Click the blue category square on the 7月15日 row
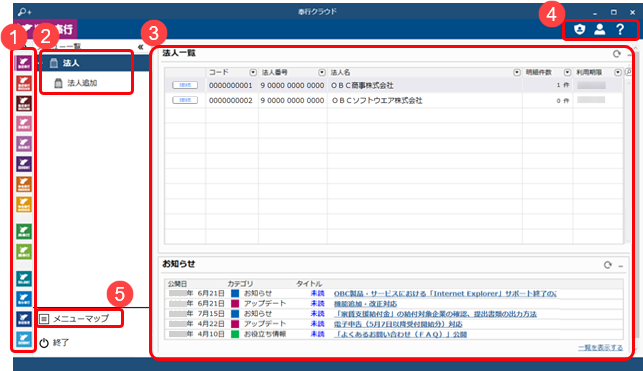643x371 pixels. (235, 314)
